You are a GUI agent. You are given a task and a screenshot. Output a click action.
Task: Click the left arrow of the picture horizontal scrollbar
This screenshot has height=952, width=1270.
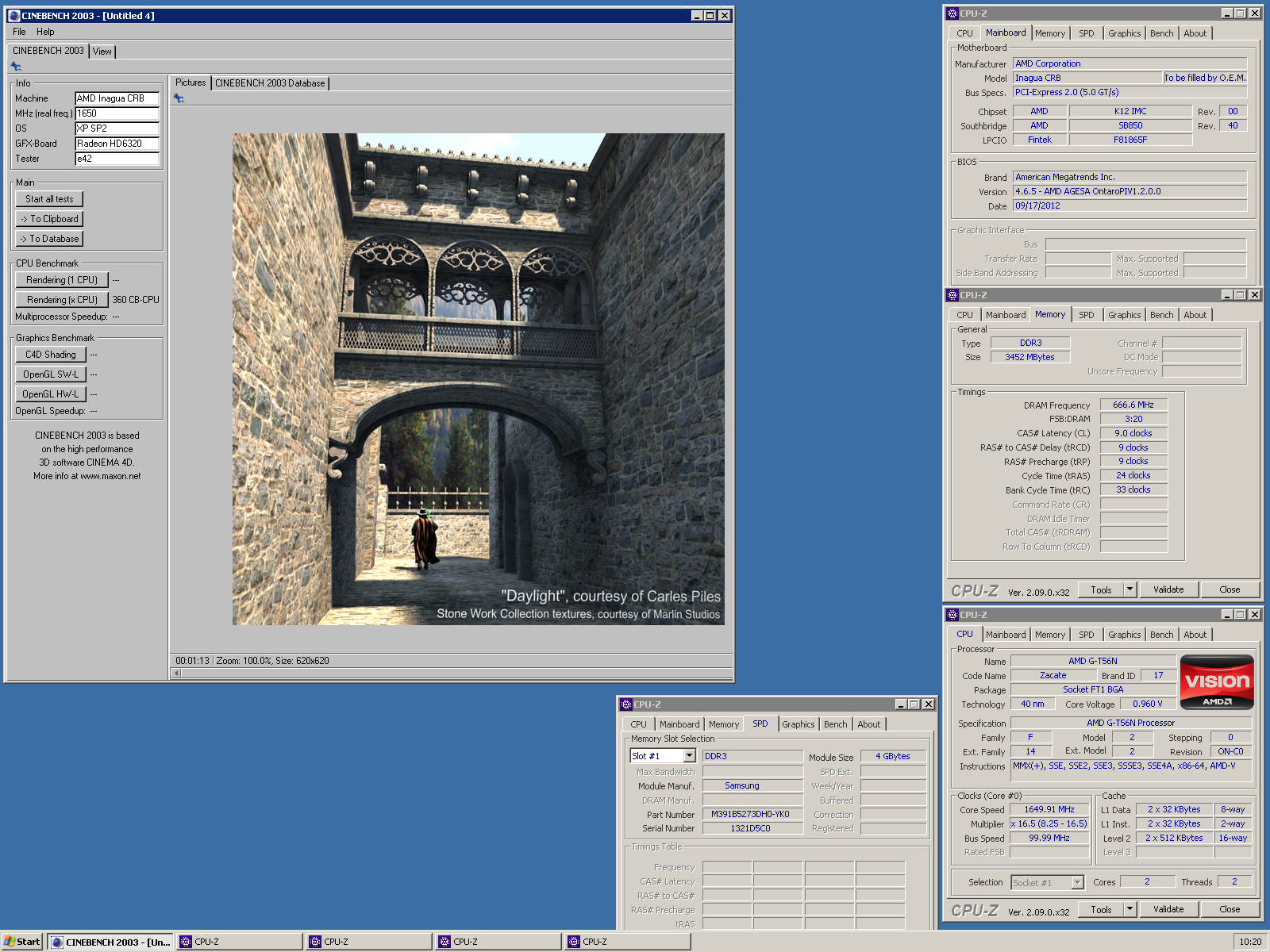click(x=176, y=673)
